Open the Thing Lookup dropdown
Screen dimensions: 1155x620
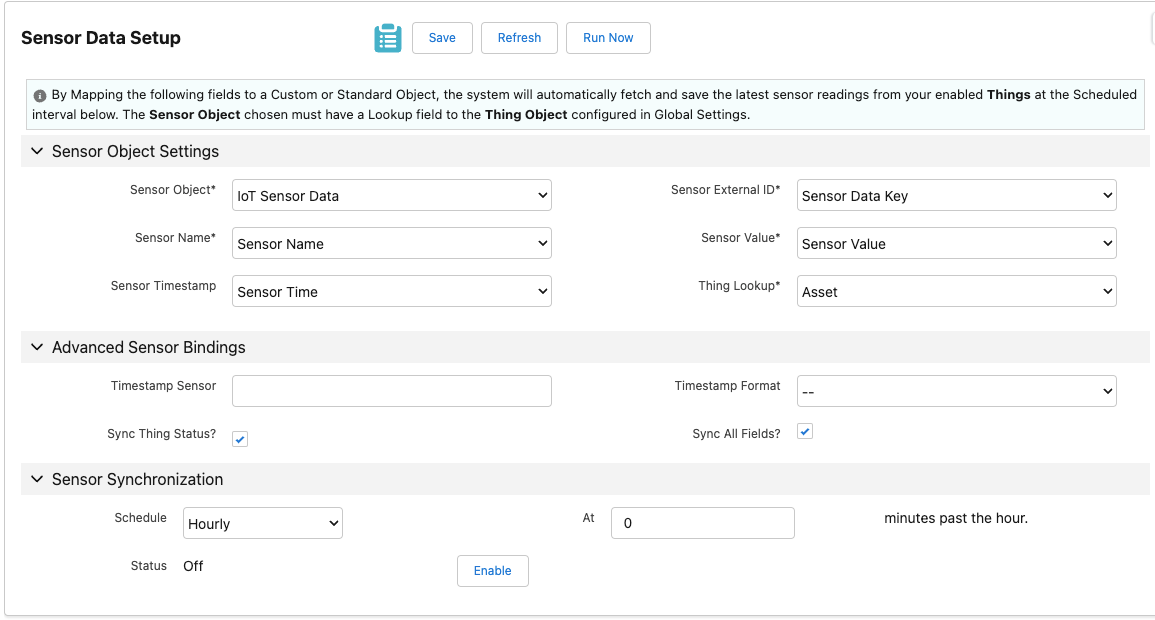click(x=957, y=291)
